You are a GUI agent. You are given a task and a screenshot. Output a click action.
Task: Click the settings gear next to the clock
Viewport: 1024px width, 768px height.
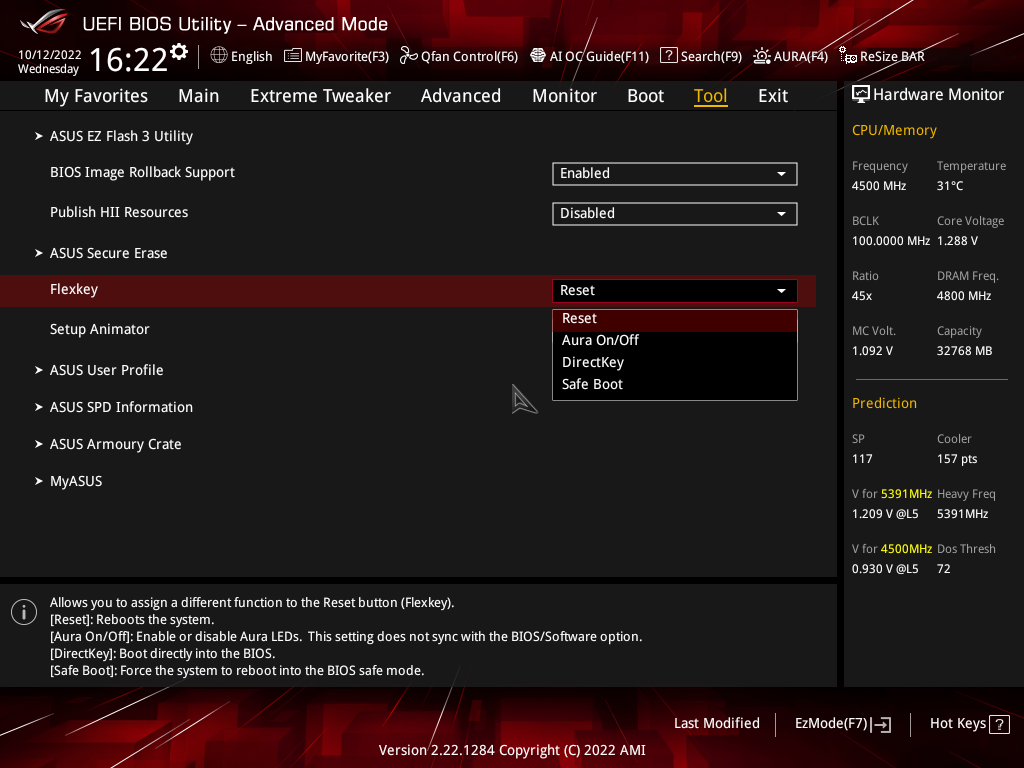click(179, 52)
